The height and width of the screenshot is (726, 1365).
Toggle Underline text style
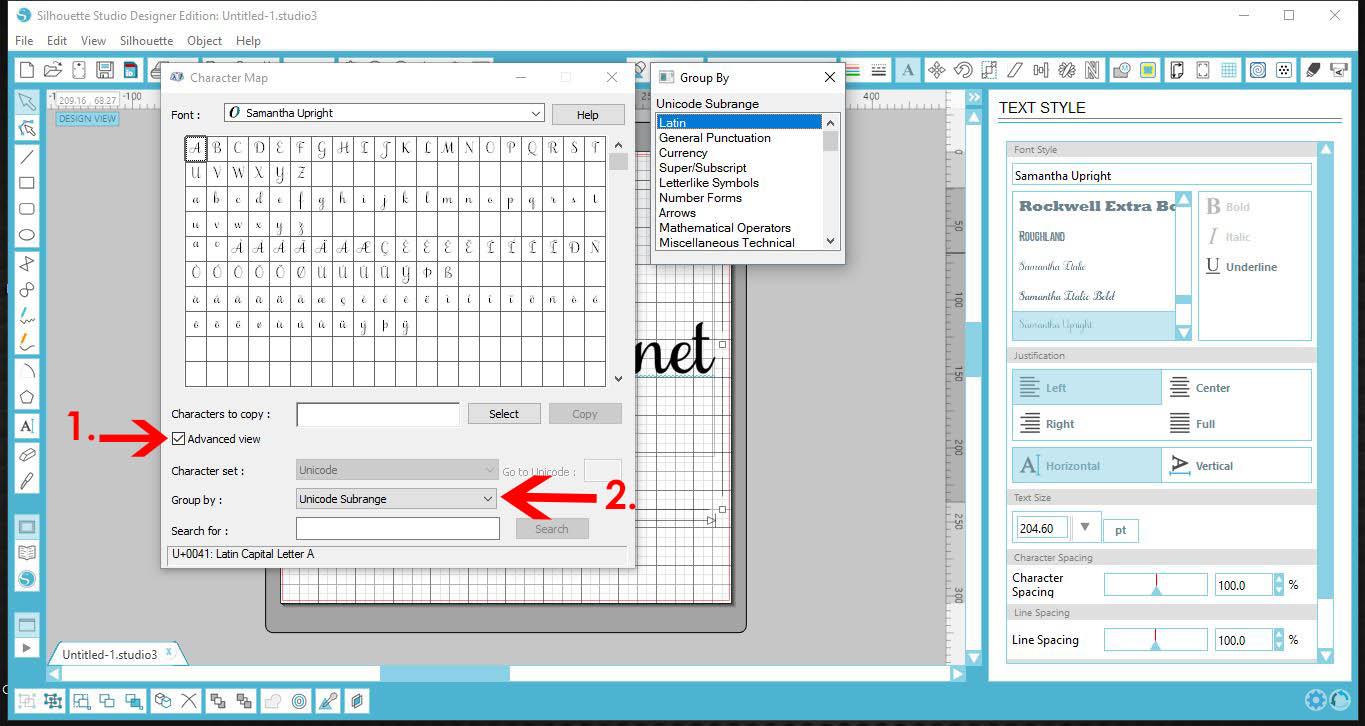[1241, 267]
